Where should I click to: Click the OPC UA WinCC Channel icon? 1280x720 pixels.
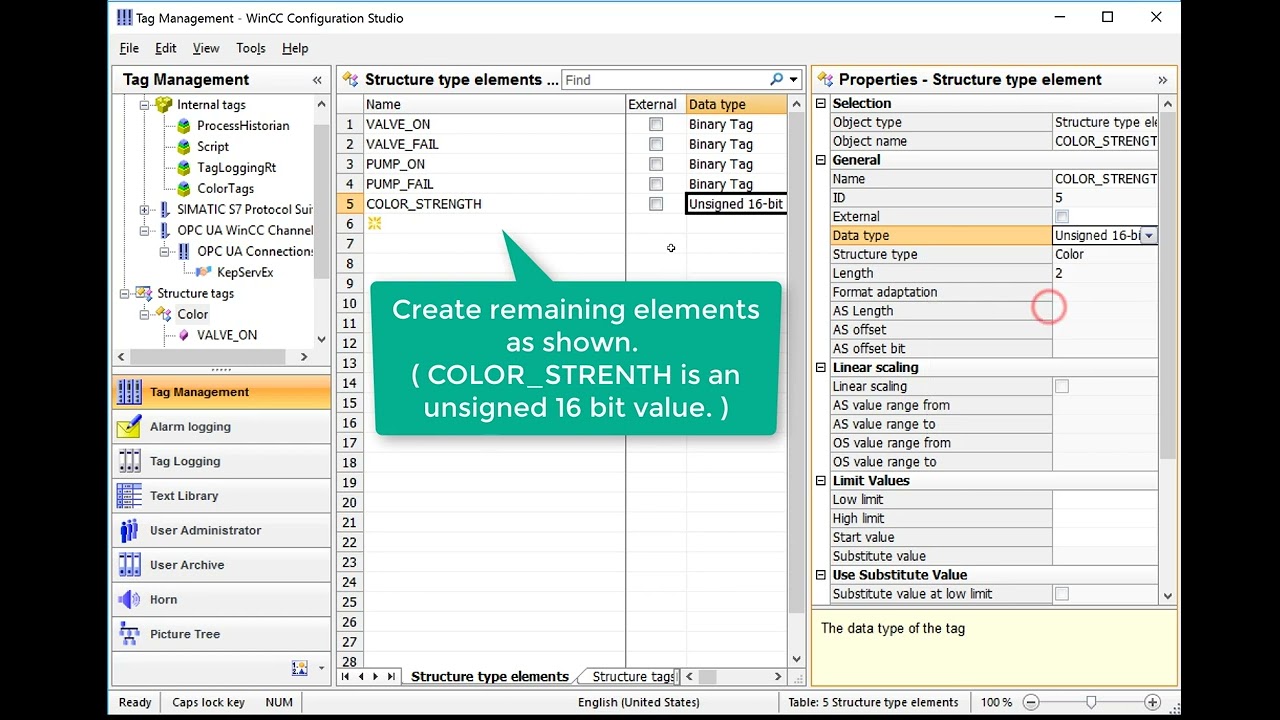(164, 231)
